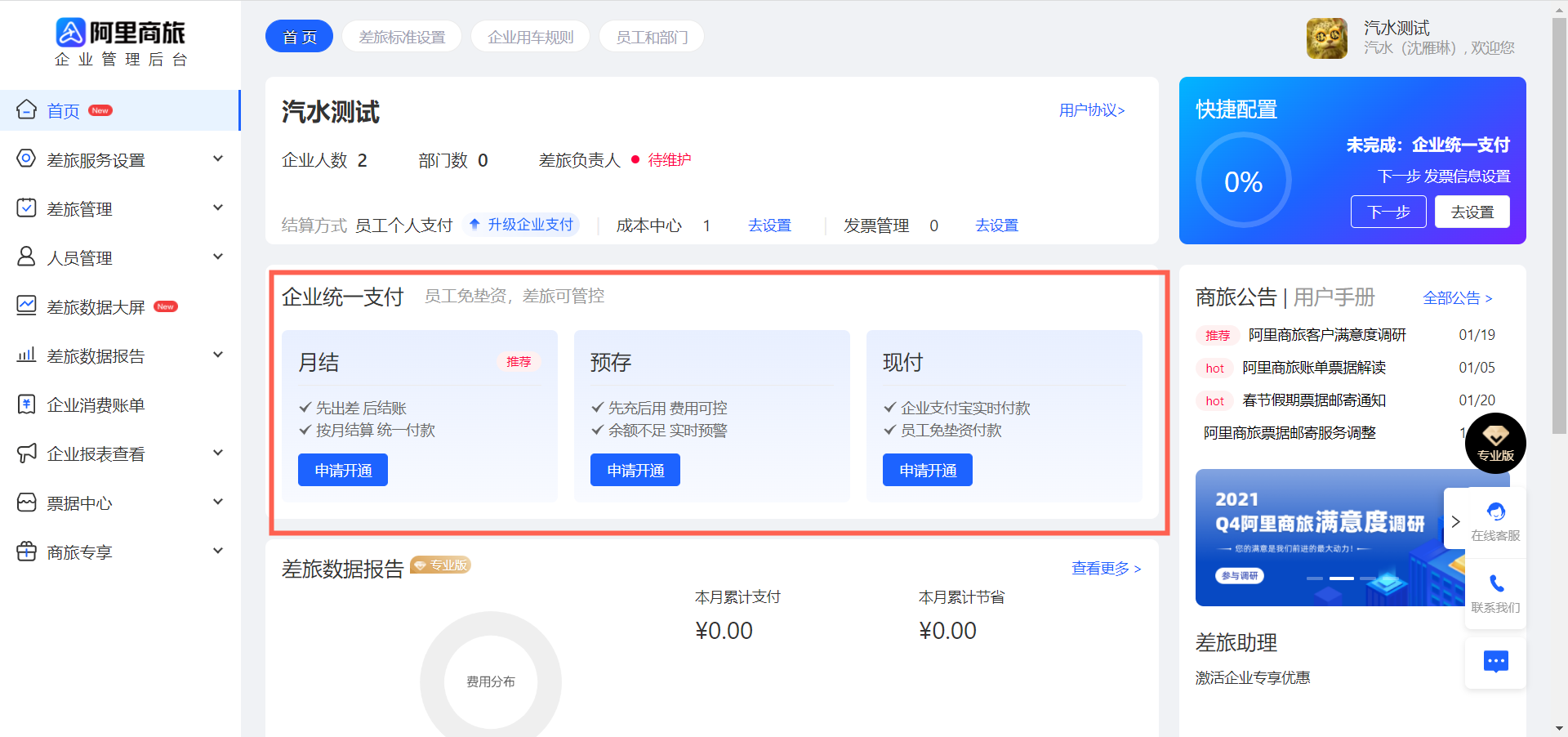
Task: Click the 企业消费账单 bill icon
Action: click(x=26, y=404)
